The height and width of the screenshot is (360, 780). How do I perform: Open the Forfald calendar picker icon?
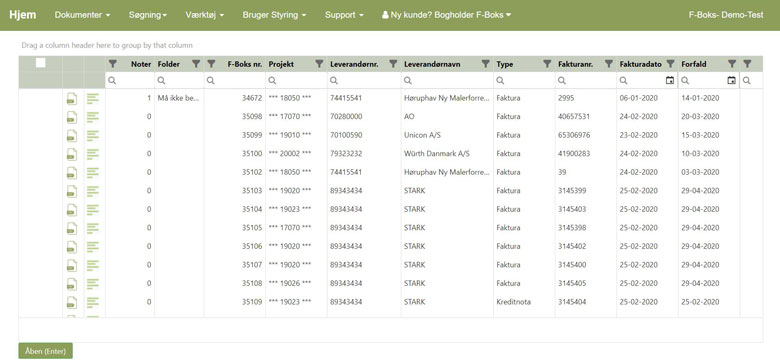coord(731,81)
